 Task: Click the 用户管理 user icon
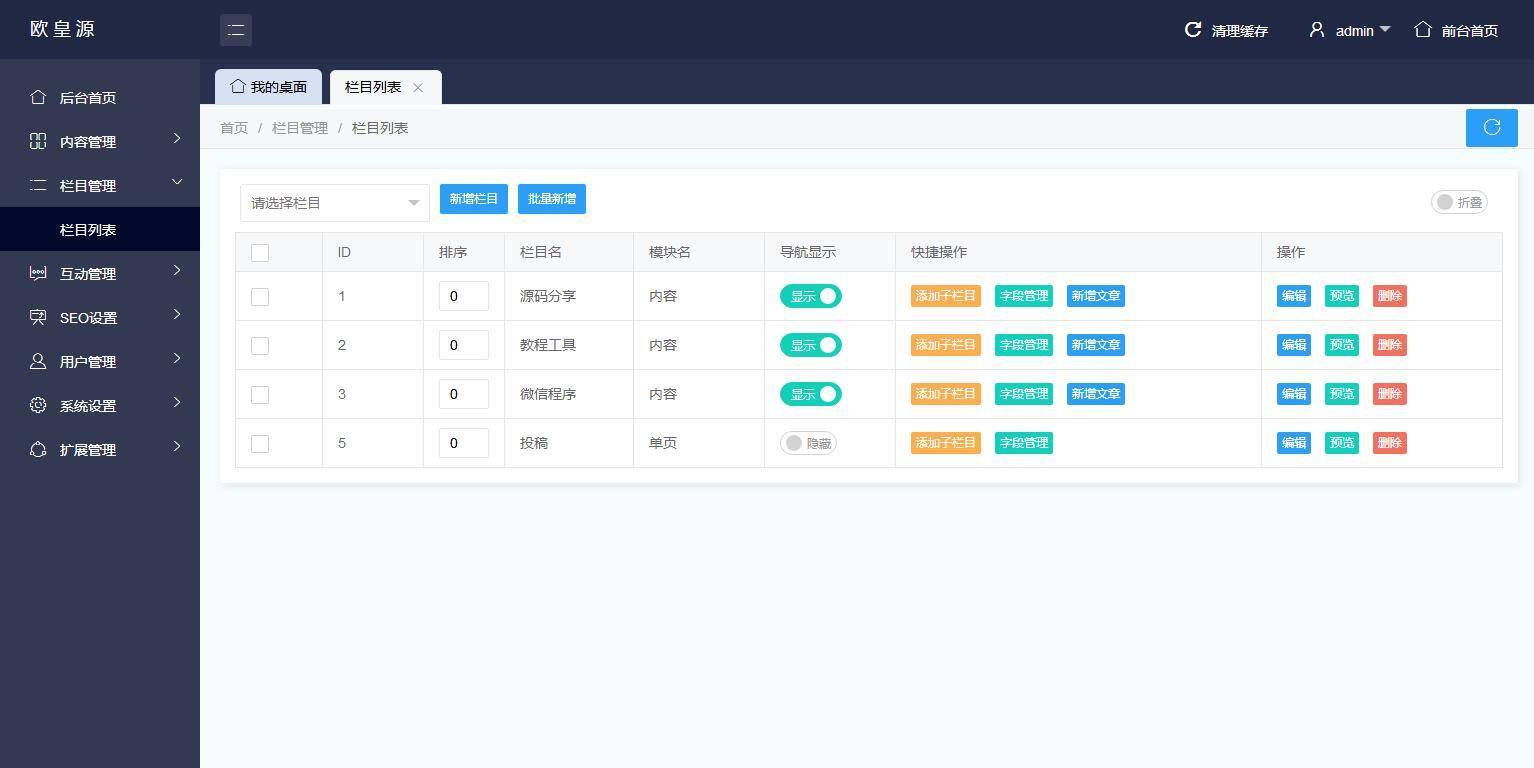38,362
